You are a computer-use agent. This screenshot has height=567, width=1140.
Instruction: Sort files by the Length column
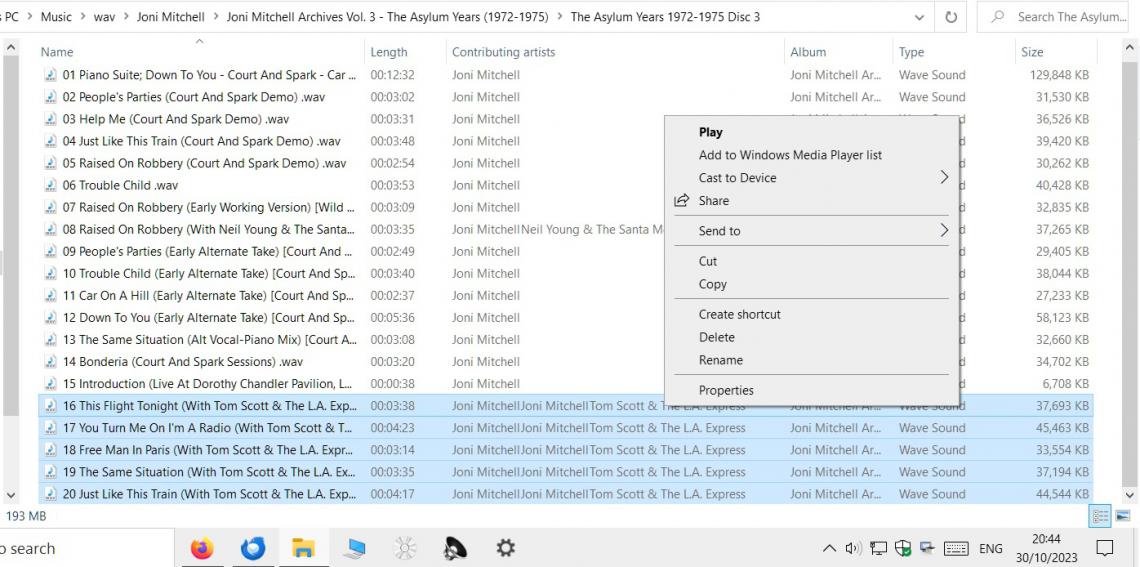(389, 52)
